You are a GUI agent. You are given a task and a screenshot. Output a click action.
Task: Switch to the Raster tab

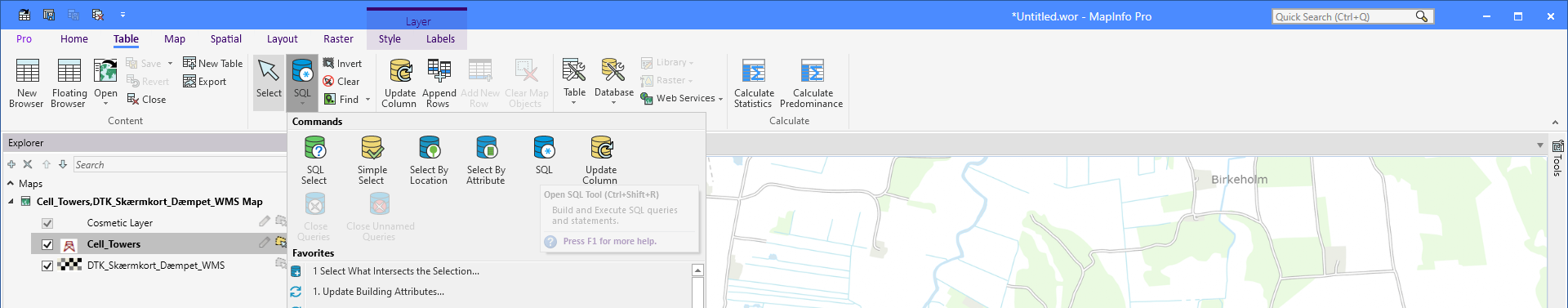click(x=339, y=38)
